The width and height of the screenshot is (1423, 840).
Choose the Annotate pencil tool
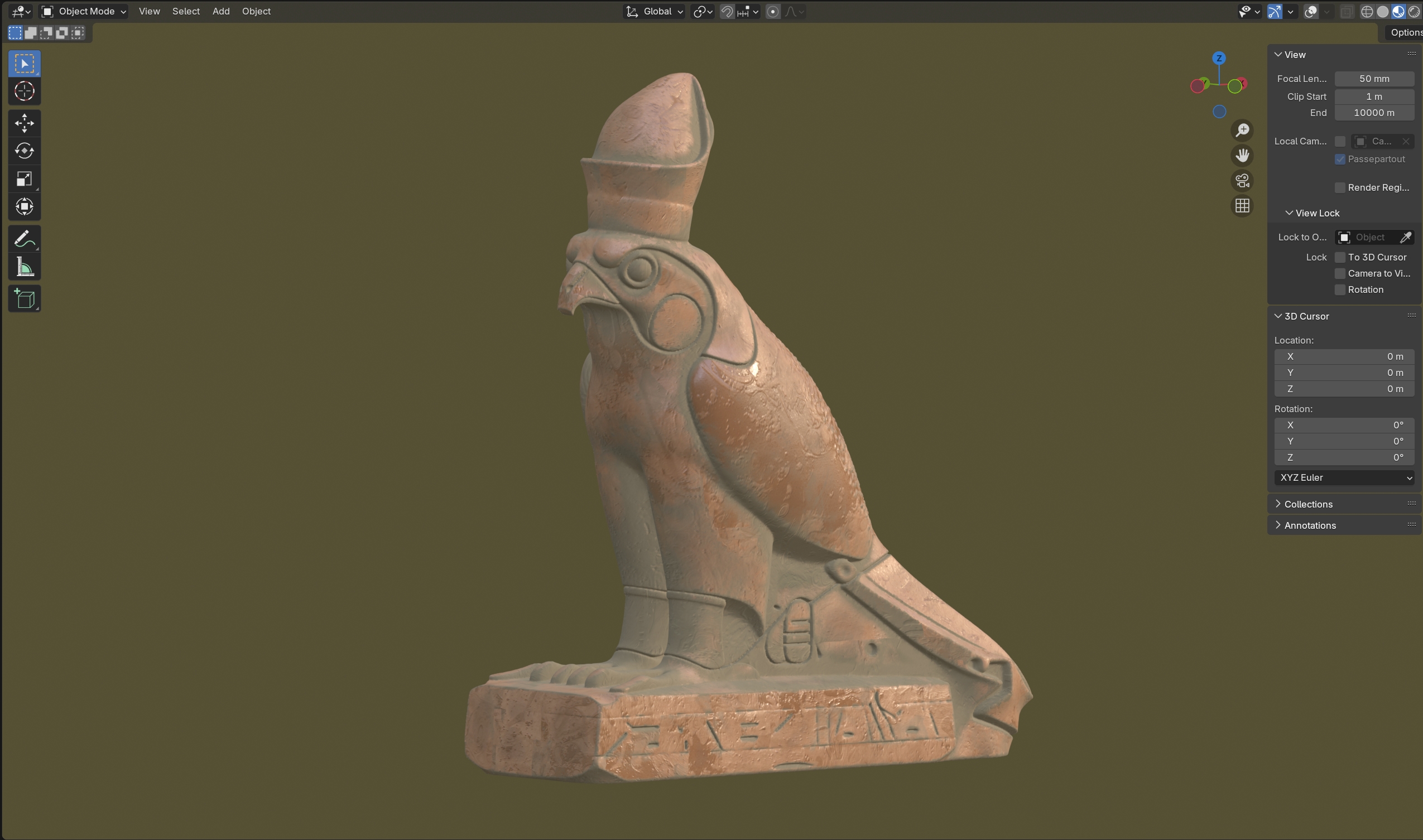click(25, 239)
